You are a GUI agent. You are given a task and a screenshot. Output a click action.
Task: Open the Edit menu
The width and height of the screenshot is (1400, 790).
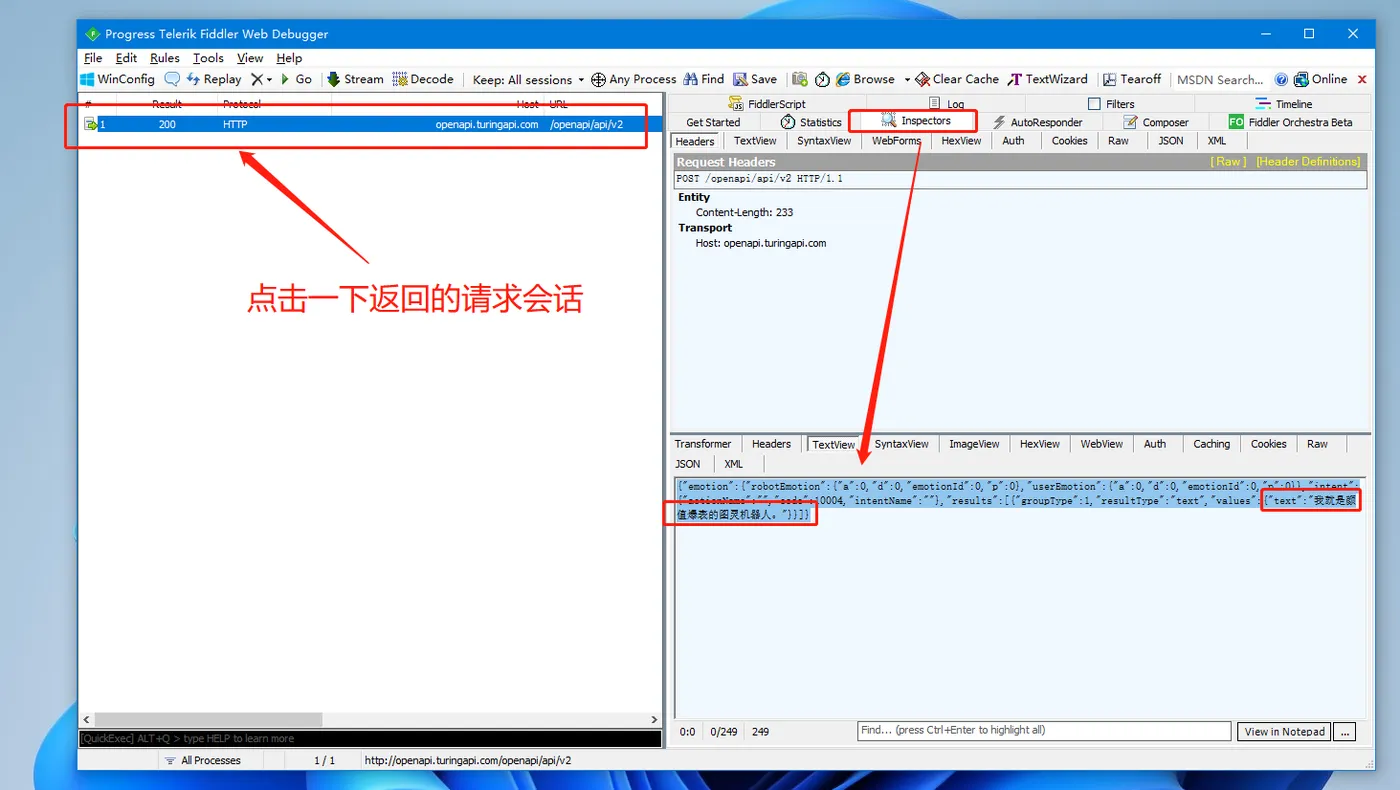click(126, 58)
